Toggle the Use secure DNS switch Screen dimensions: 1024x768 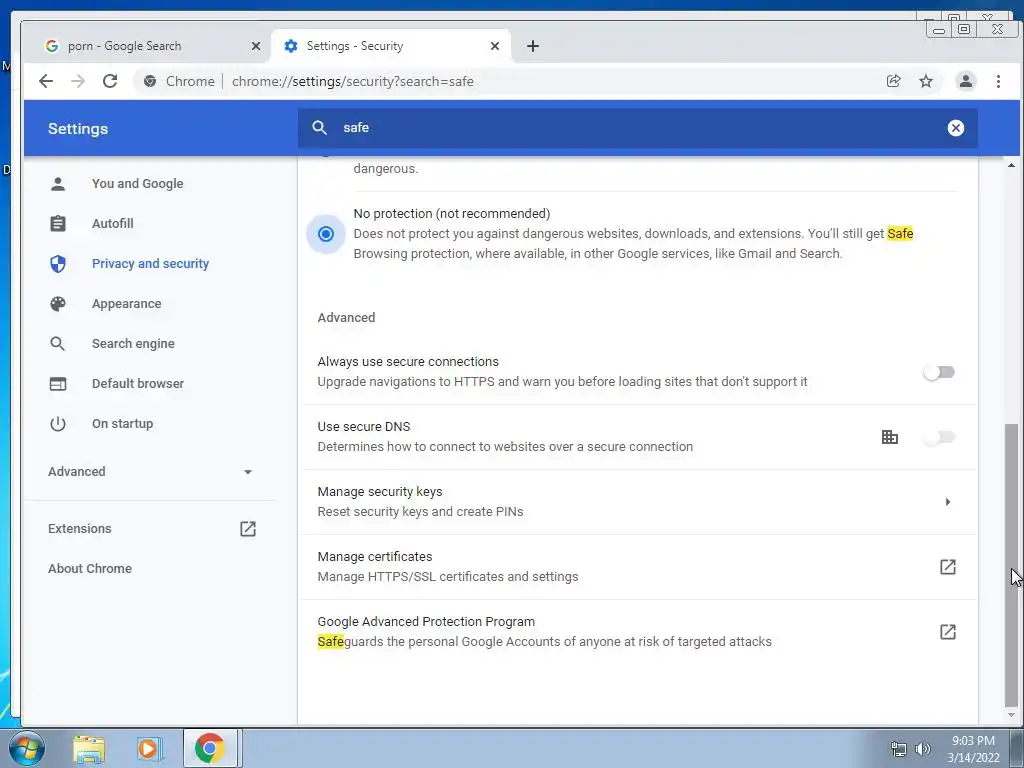click(939, 437)
